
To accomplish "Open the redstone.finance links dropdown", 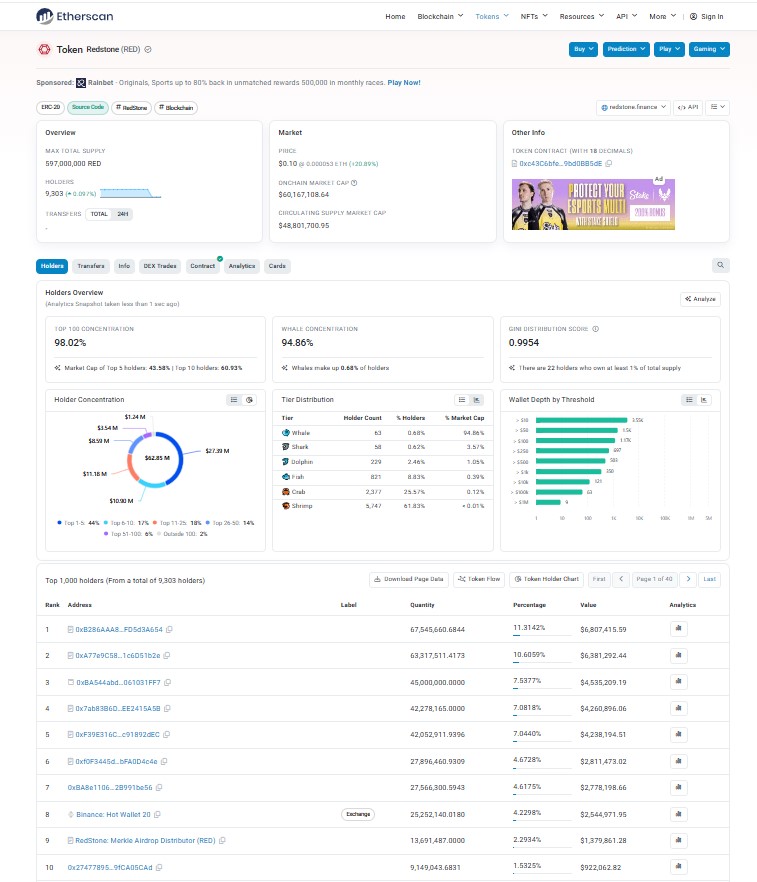I will pyautogui.click(x=633, y=107).
